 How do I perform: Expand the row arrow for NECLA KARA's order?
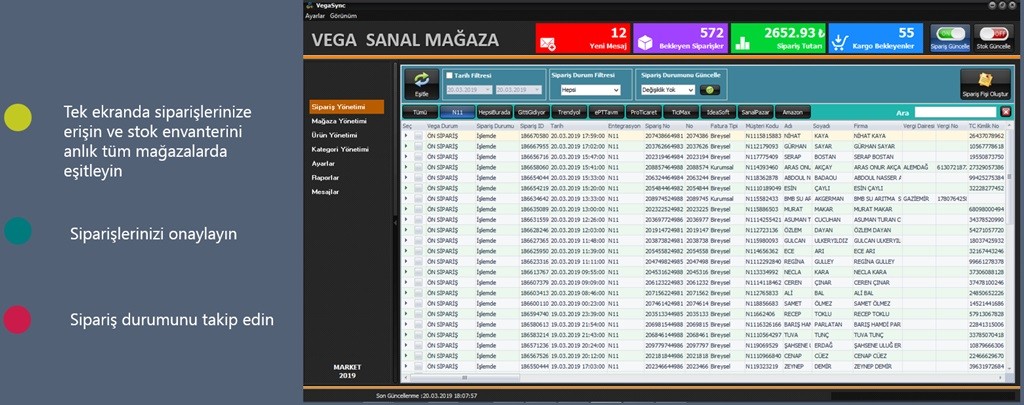click(406, 272)
